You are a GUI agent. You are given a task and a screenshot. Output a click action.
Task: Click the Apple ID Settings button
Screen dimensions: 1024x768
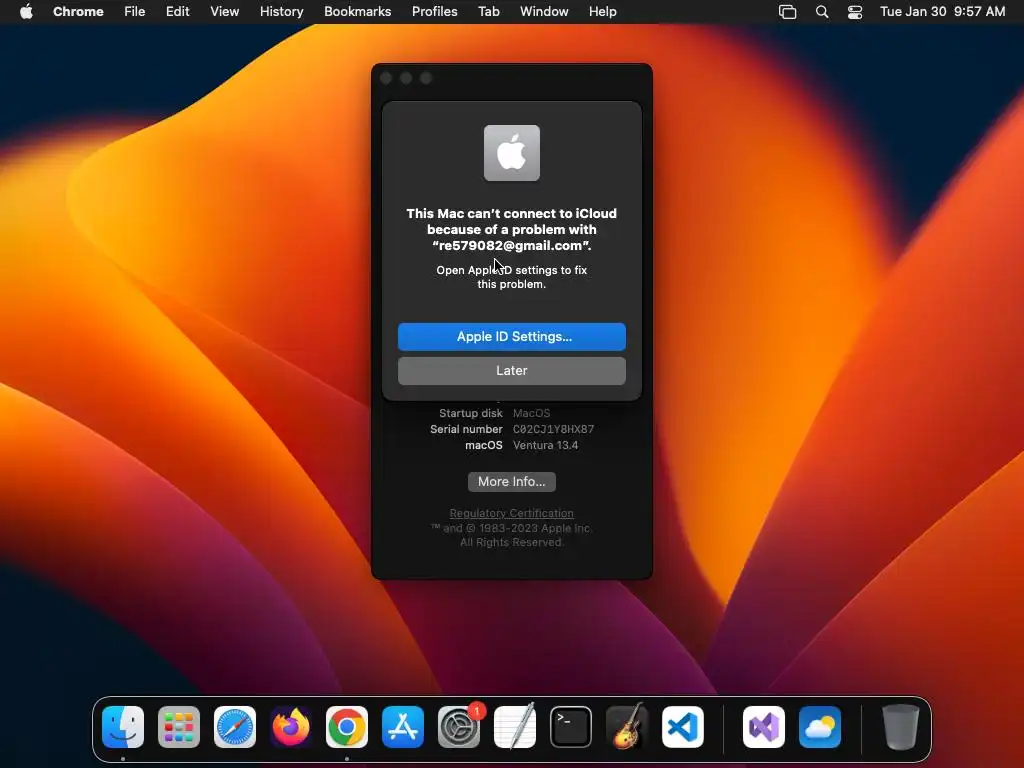point(512,337)
